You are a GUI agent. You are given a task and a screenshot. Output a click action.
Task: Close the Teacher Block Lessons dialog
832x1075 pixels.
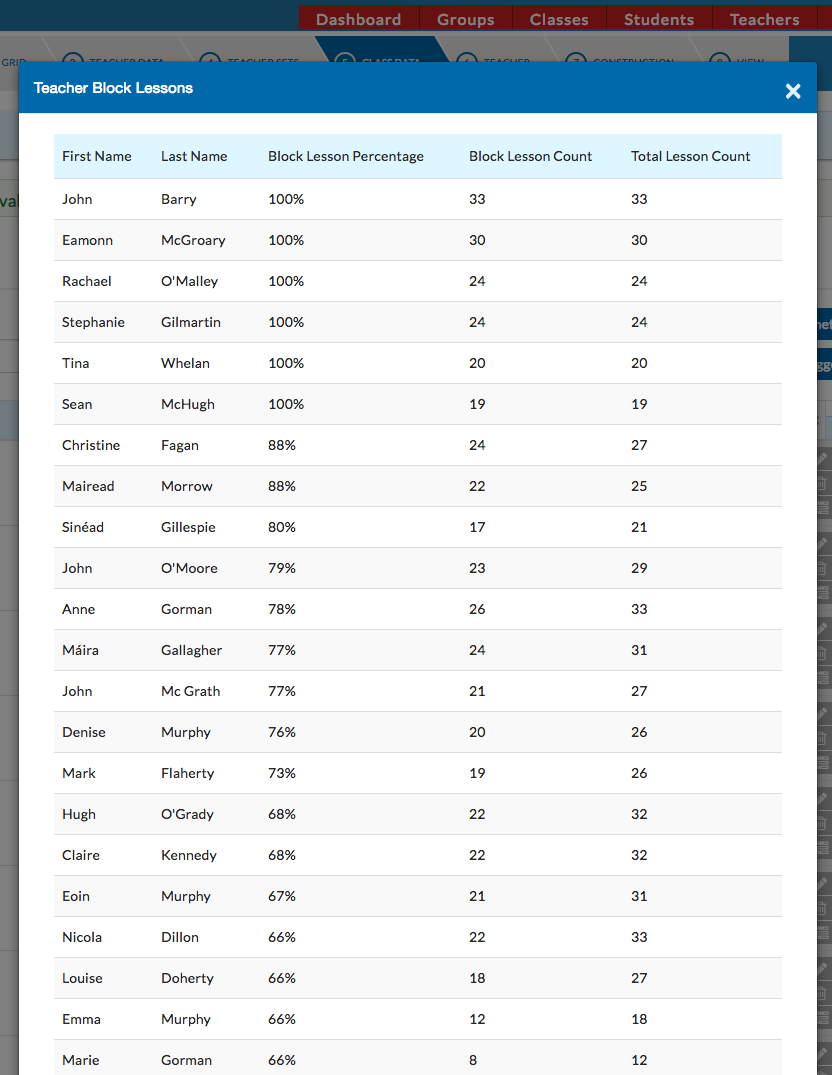[793, 91]
